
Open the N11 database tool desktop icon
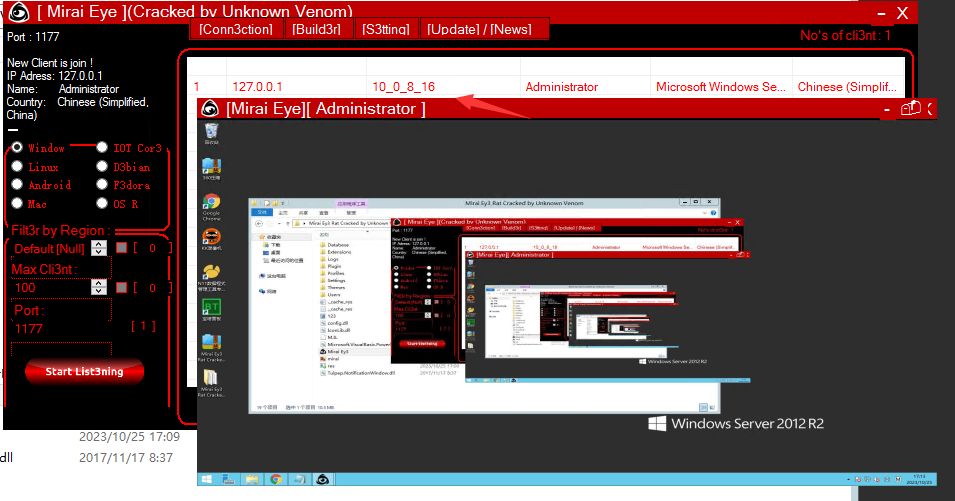tap(211, 277)
